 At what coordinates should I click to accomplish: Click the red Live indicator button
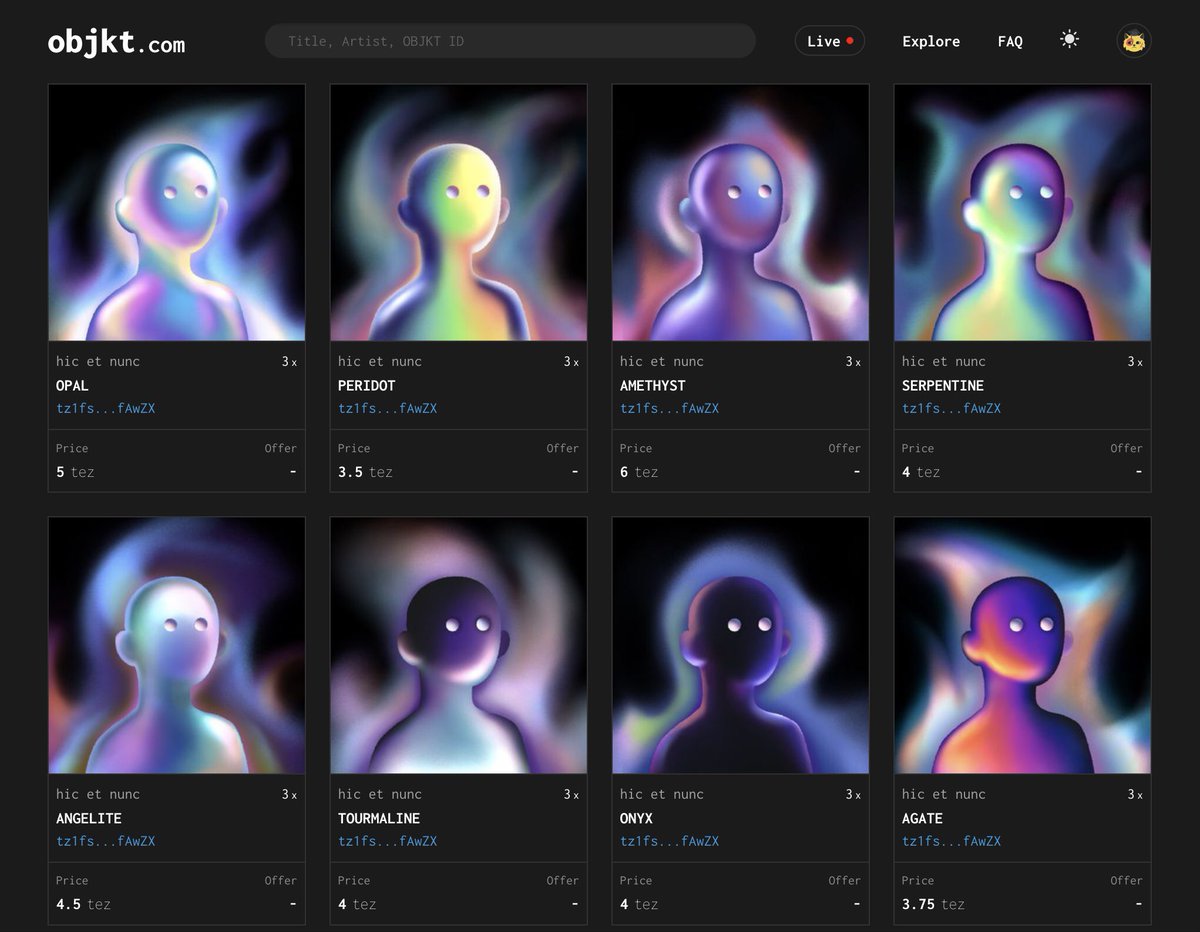(829, 41)
